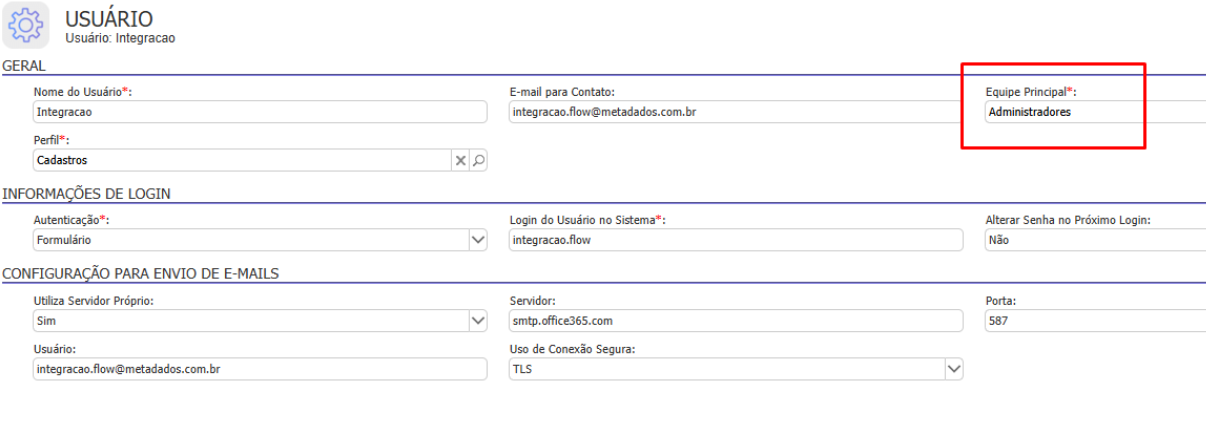Image resolution: width=1206 pixels, height=442 pixels.
Task: Open Perfil lookup with magnifier icon
Action: point(478,160)
